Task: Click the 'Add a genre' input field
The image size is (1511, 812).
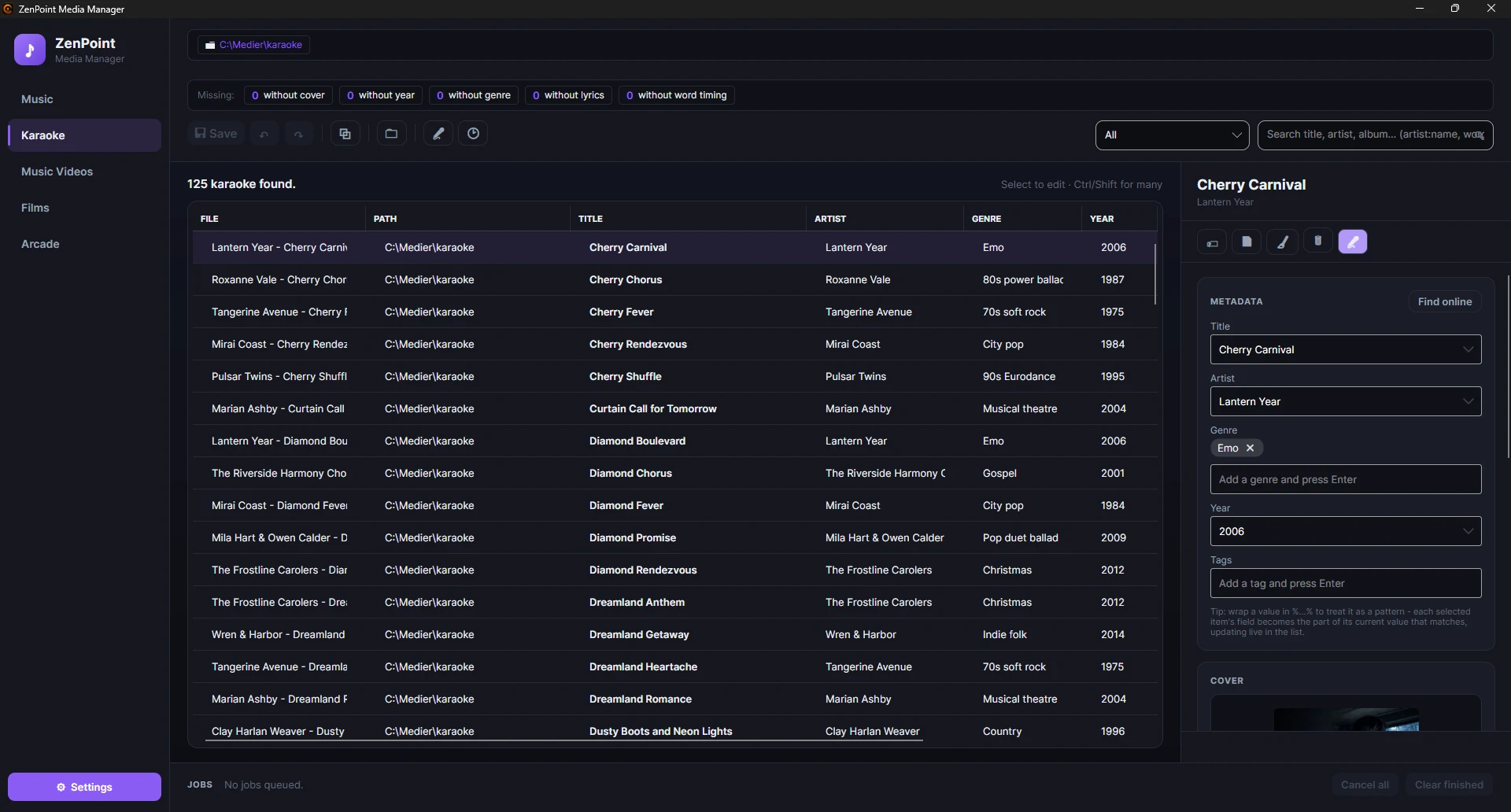Action: tap(1346, 479)
